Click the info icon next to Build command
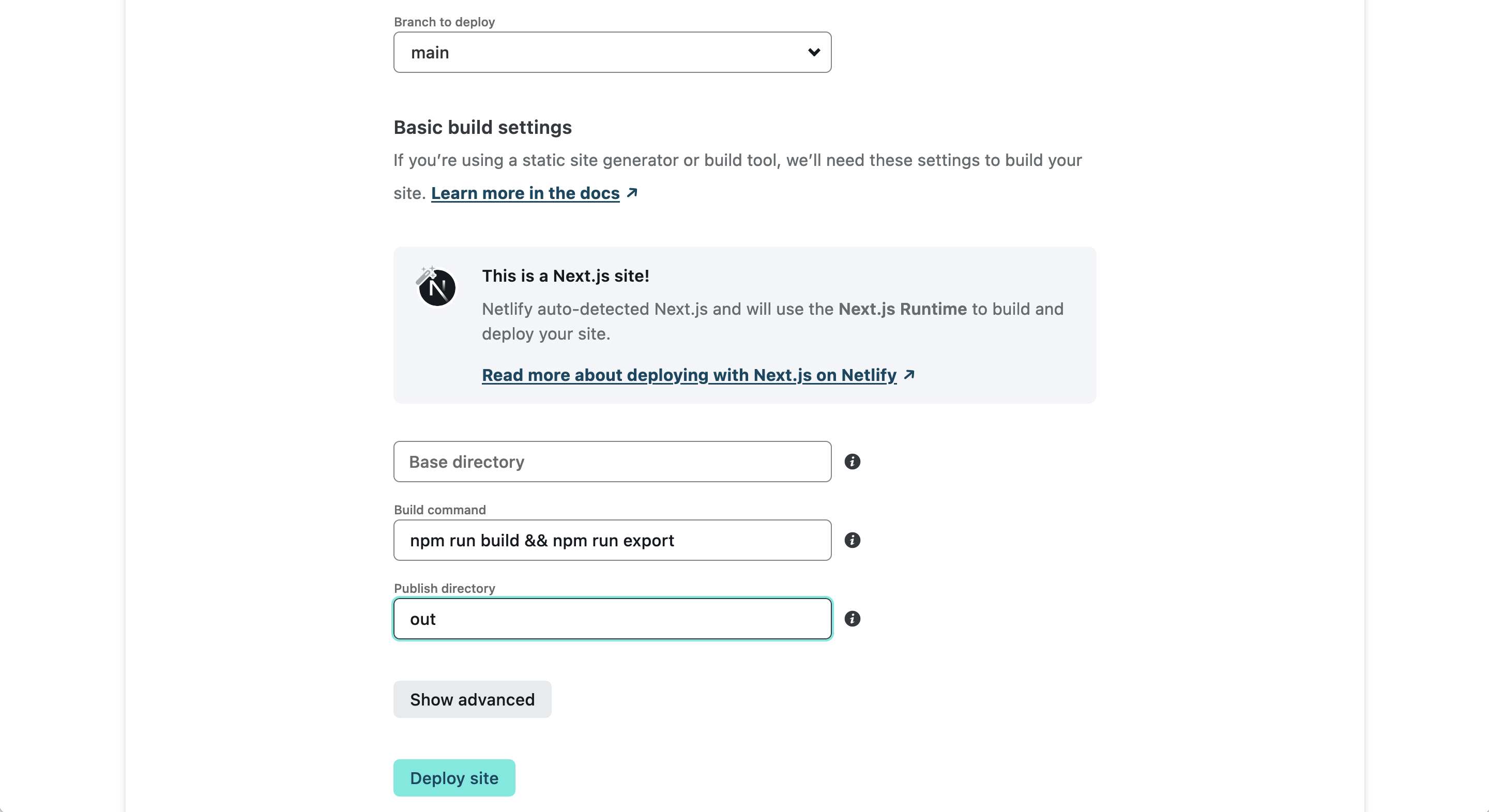 coord(852,540)
